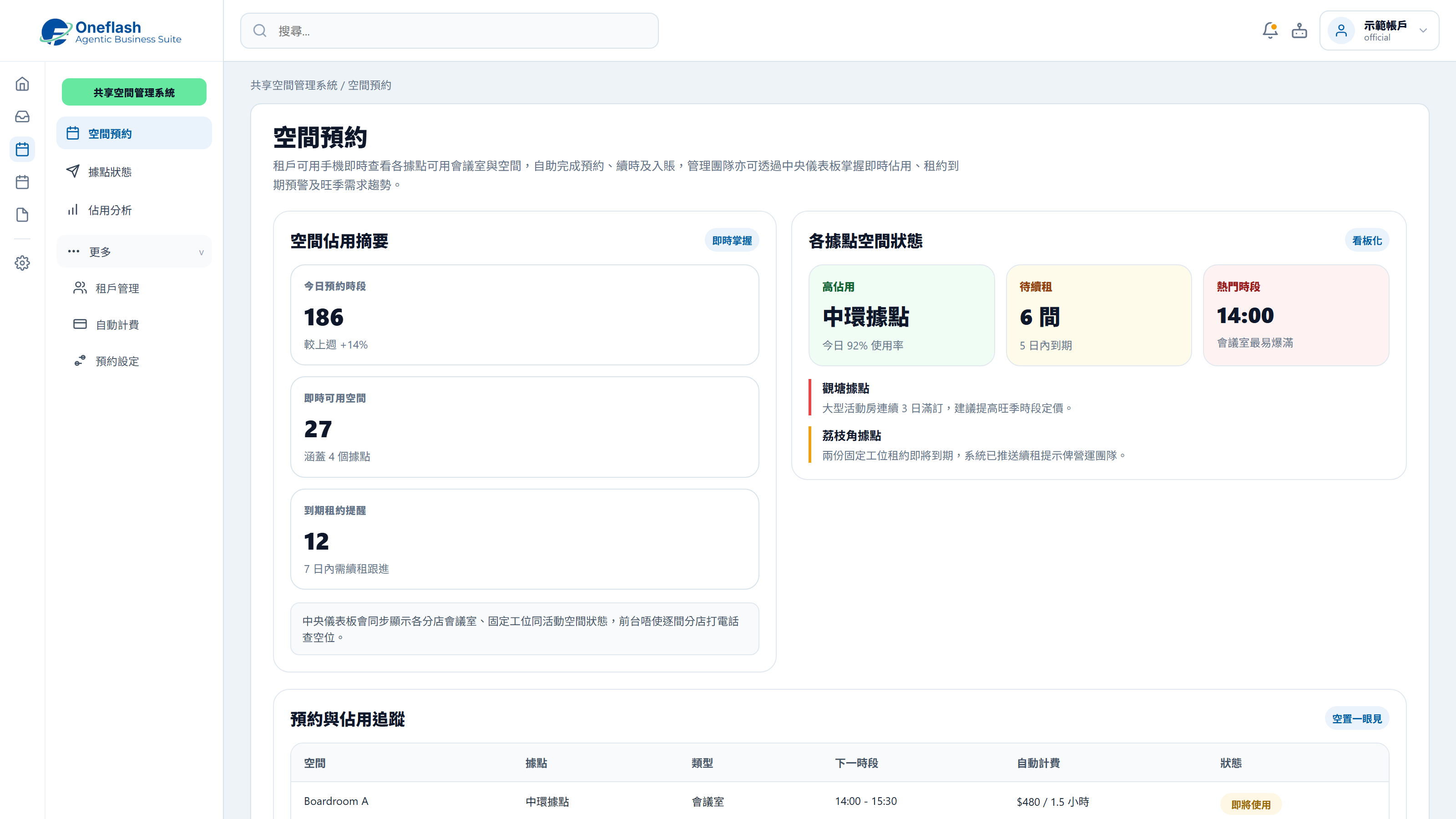1456x819 pixels.
Task: Click the 荔枝角據點 alert heading
Action: pyautogui.click(x=851, y=436)
